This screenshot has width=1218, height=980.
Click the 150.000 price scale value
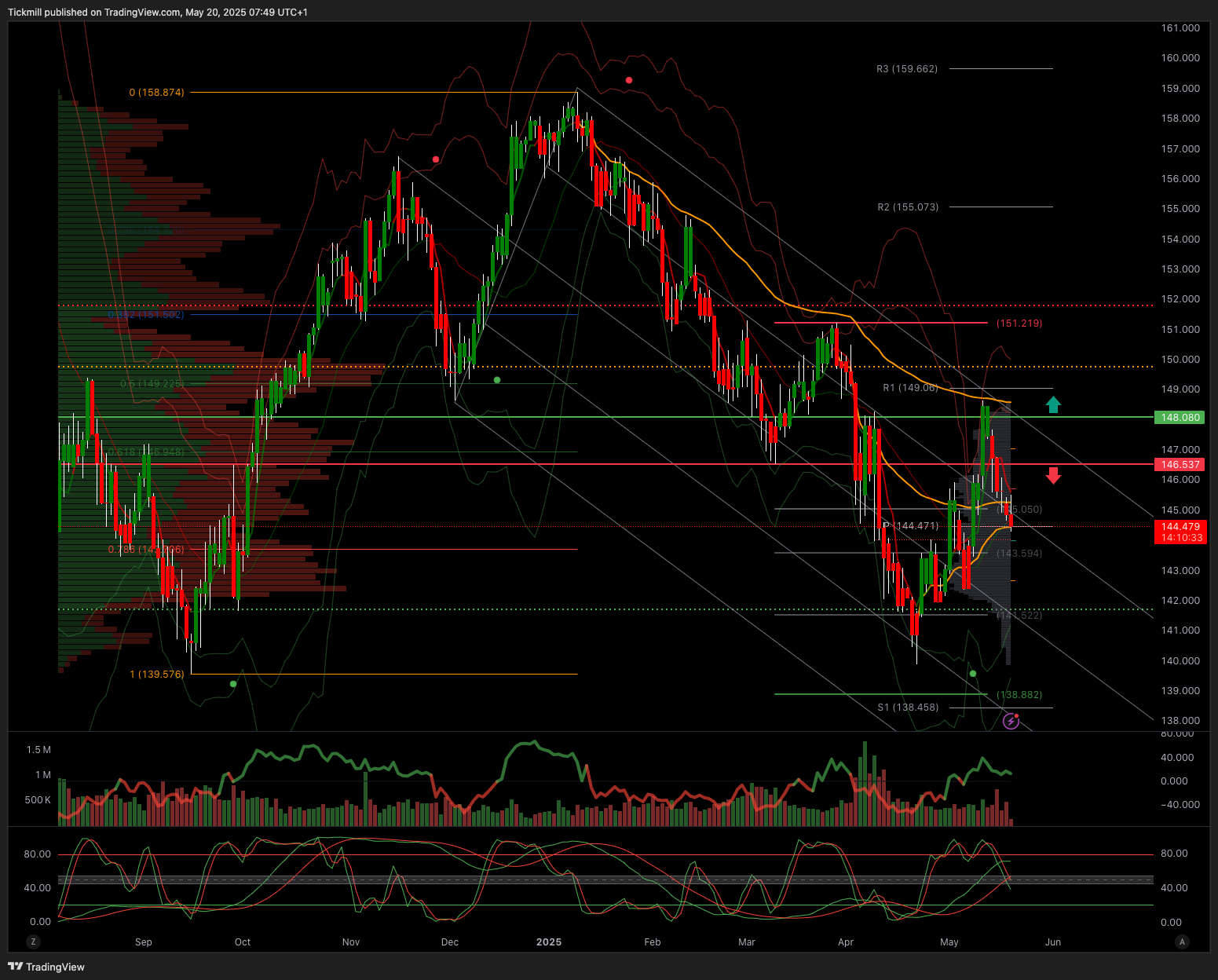[1180, 360]
